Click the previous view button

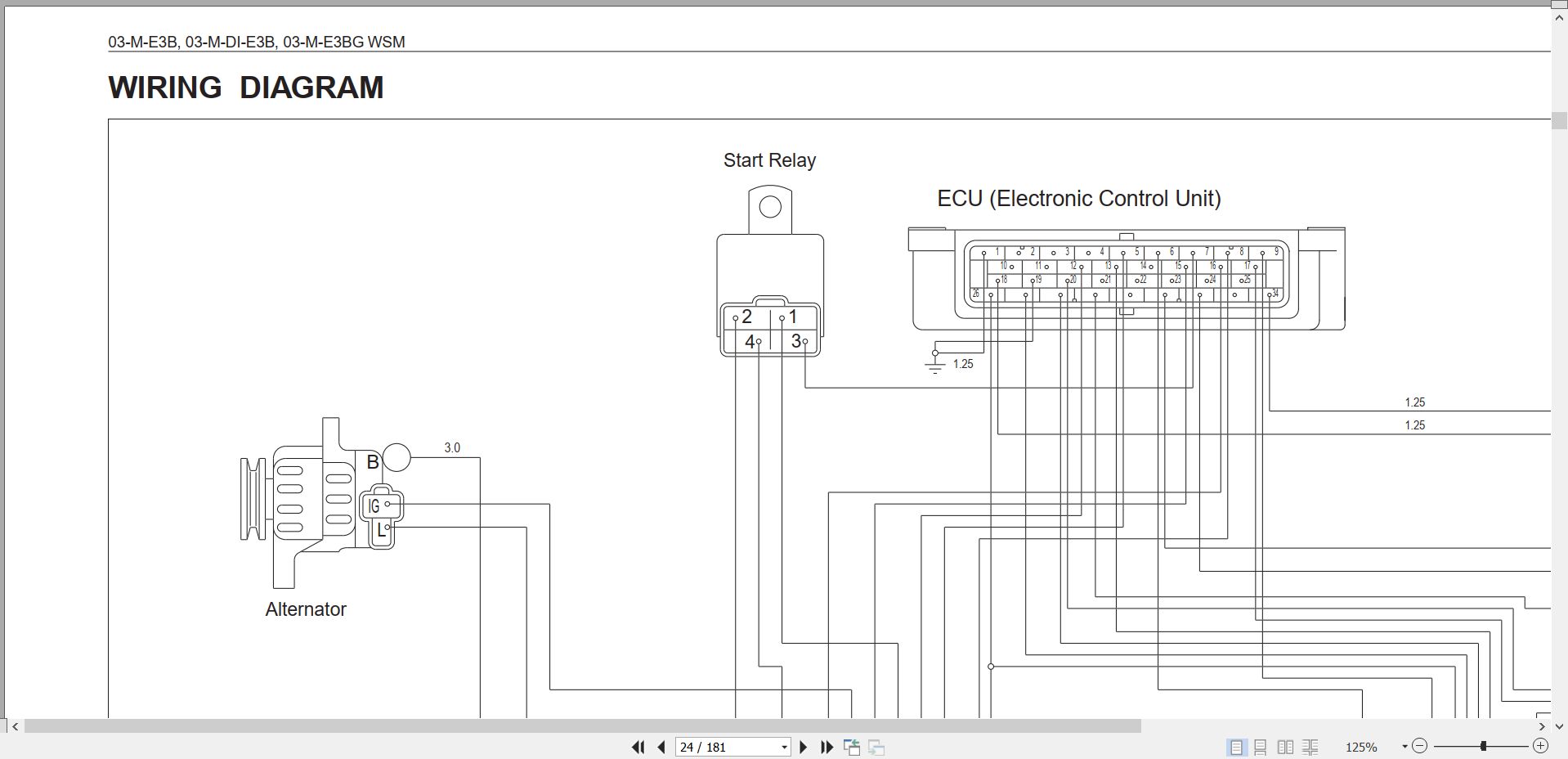852,747
